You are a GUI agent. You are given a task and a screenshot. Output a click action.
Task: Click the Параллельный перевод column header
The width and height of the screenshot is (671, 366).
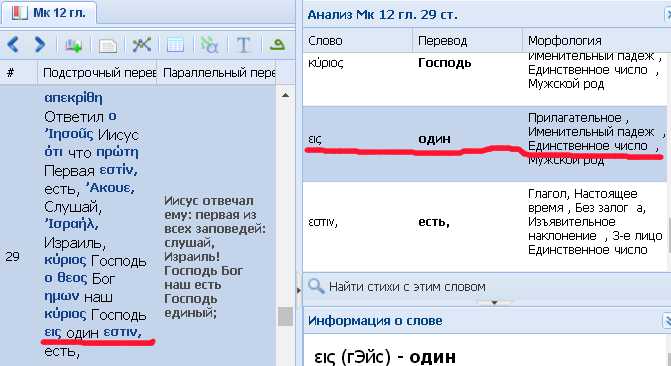point(217,73)
